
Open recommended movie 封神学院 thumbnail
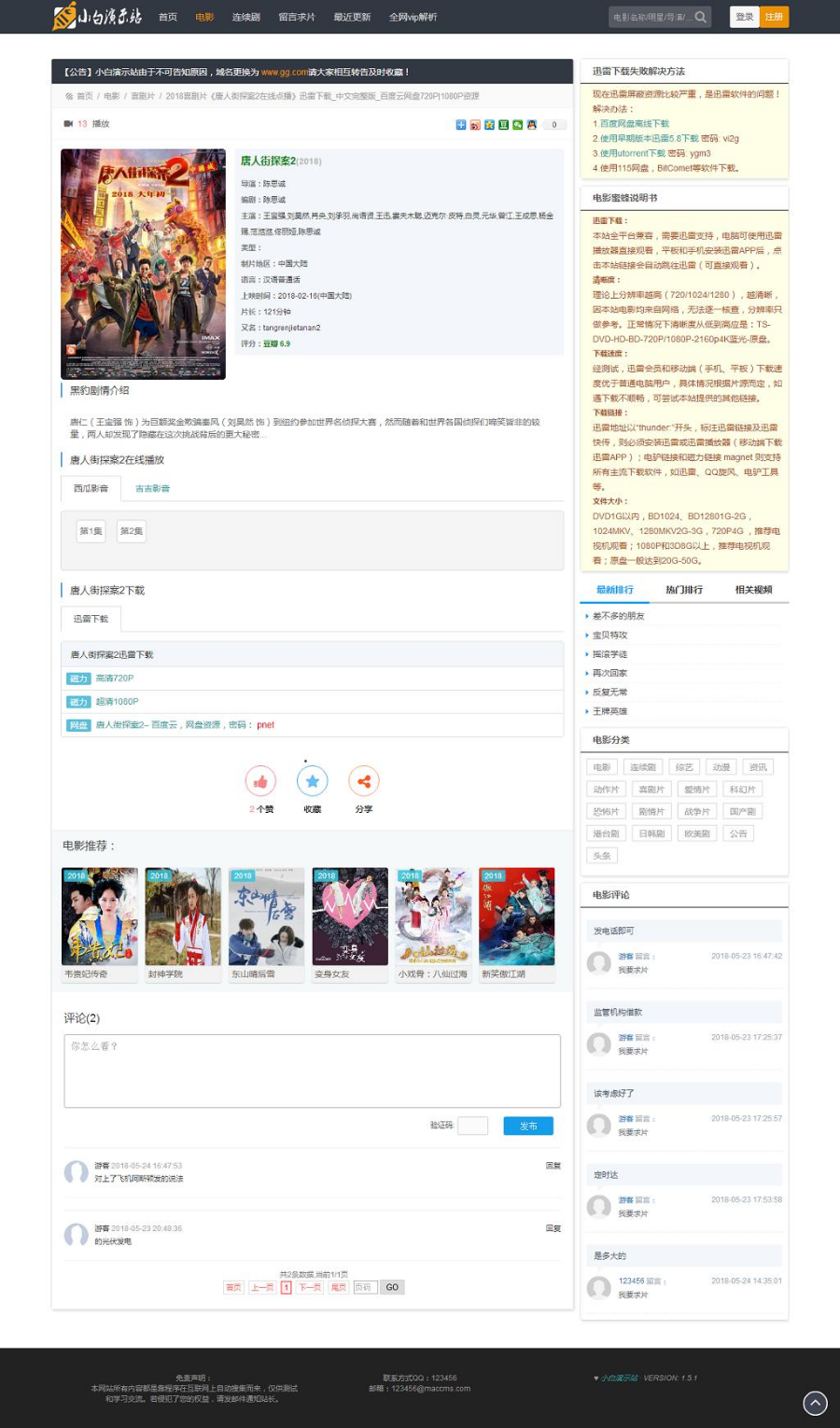point(183,917)
